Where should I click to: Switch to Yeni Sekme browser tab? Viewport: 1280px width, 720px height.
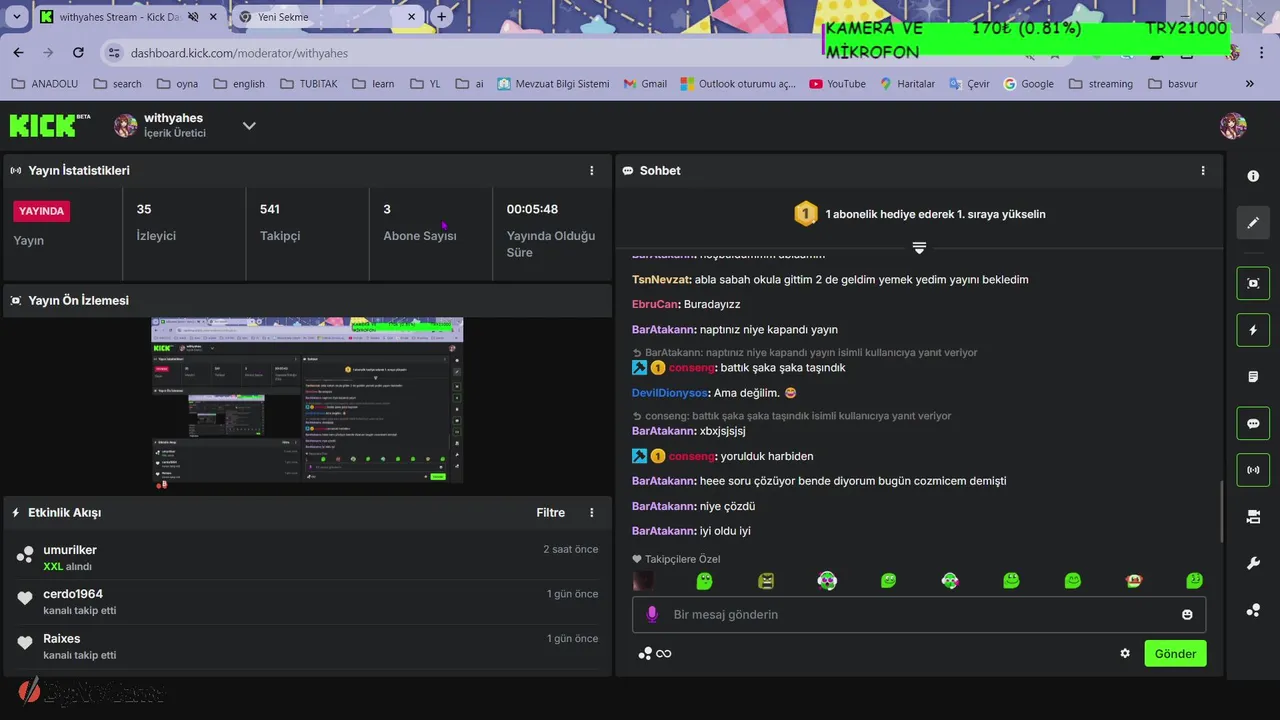pyautogui.click(x=325, y=17)
